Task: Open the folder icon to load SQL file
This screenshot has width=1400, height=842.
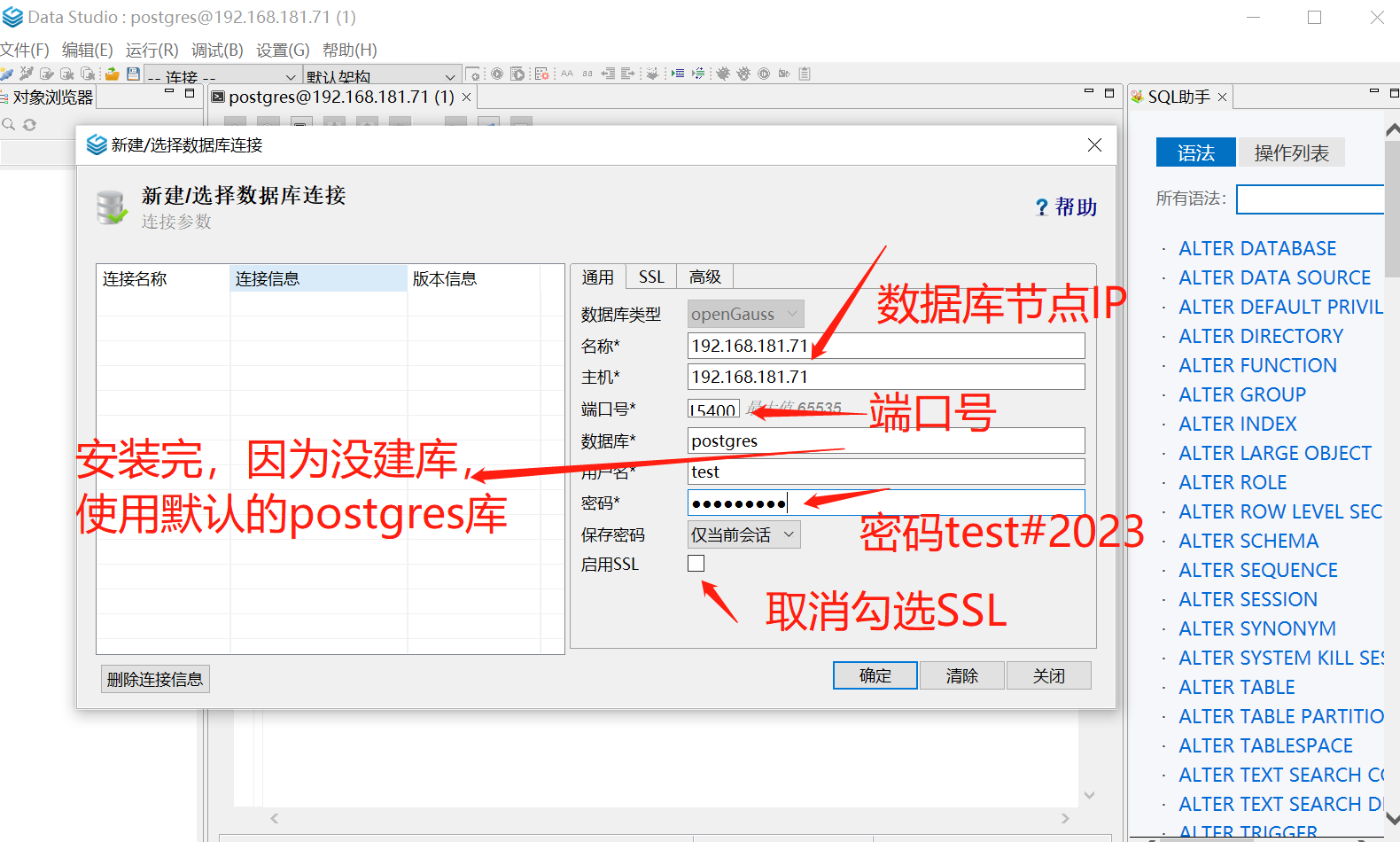Action: pos(113,74)
